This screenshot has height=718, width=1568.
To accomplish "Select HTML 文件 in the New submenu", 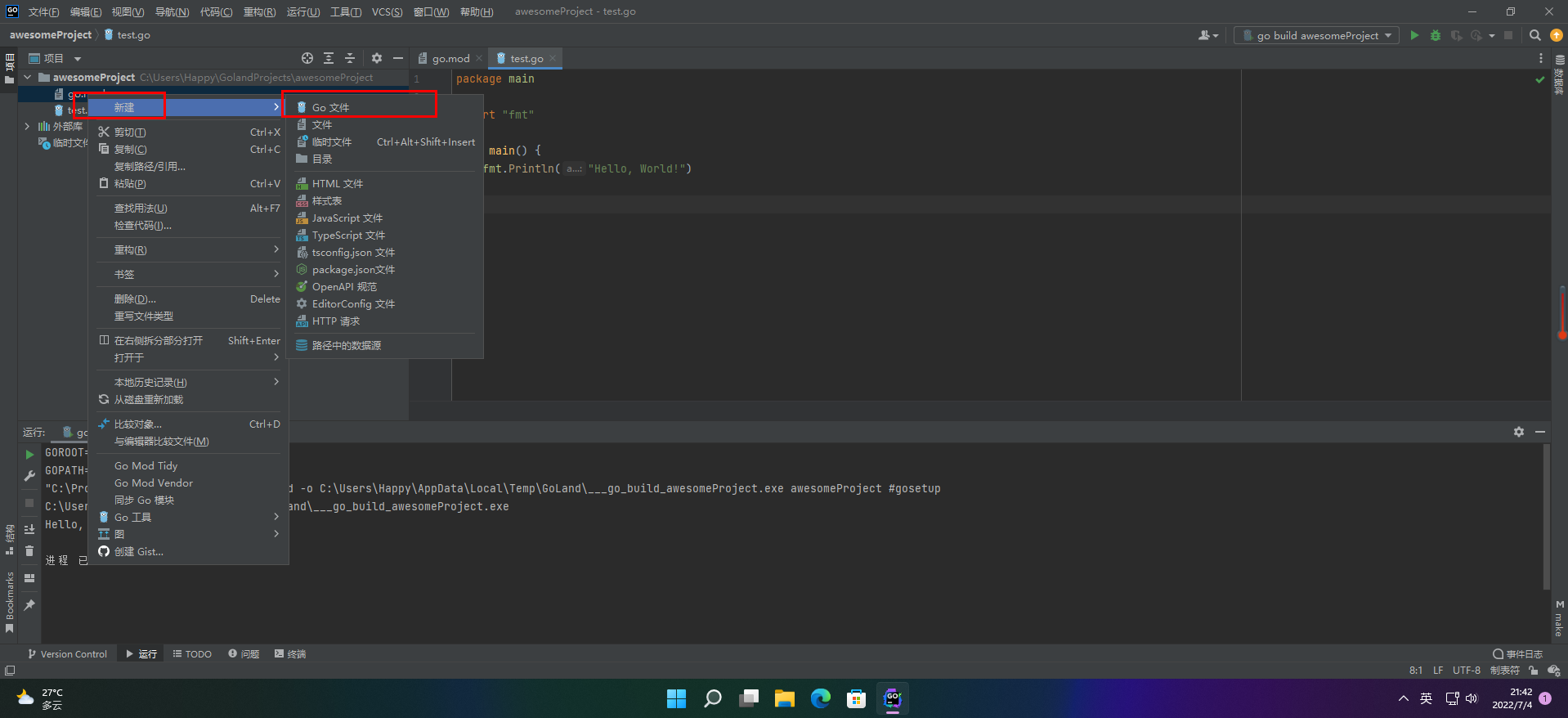I will click(383, 183).
